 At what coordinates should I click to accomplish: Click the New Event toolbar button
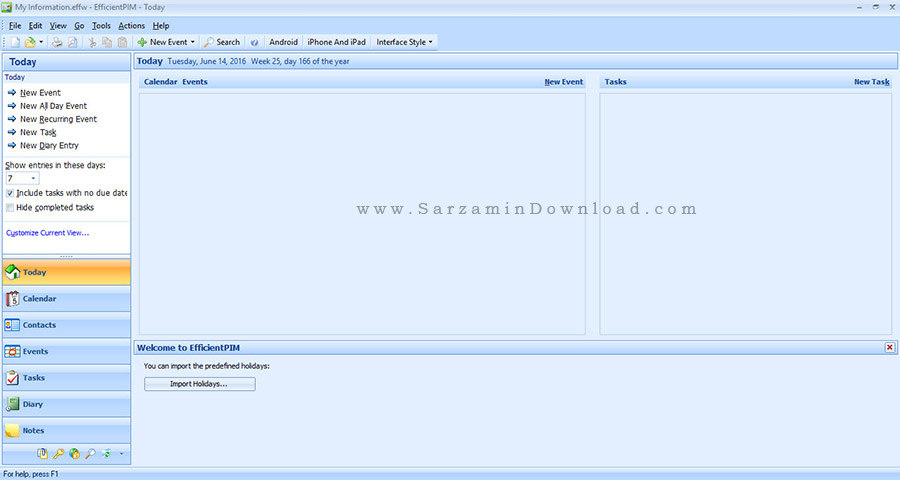[x=162, y=42]
